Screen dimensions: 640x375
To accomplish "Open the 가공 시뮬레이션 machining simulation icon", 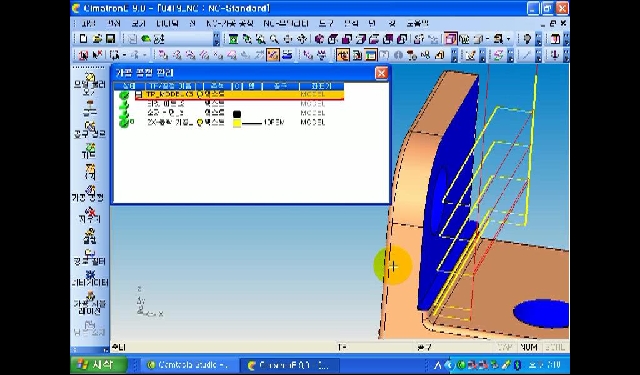I will pyautogui.click(x=89, y=303).
